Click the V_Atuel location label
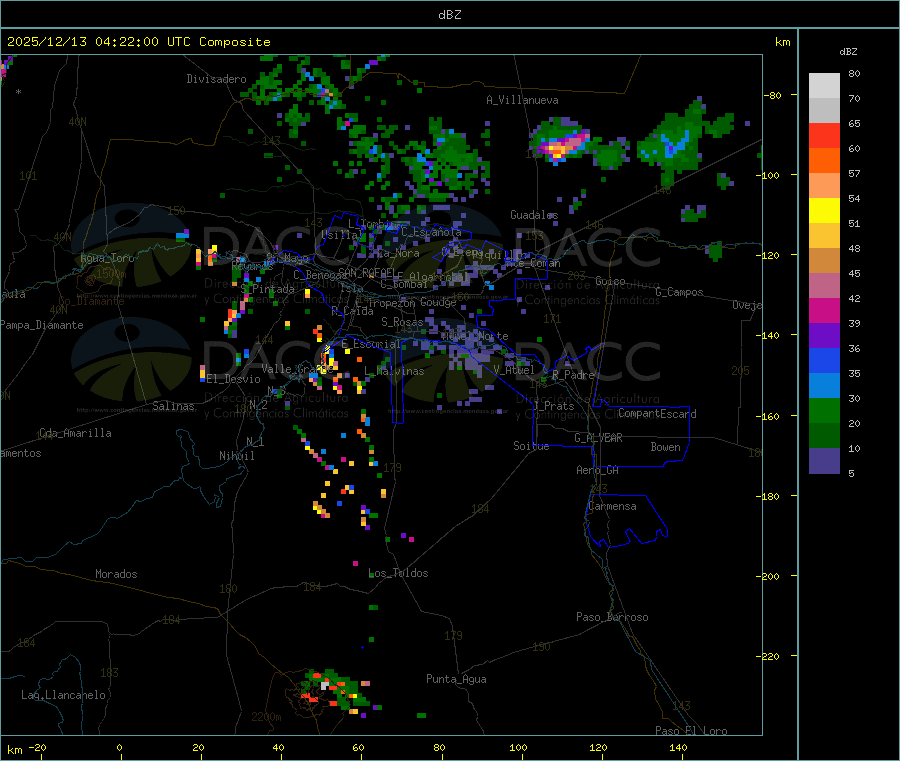This screenshot has width=900, height=761. tap(514, 370)
